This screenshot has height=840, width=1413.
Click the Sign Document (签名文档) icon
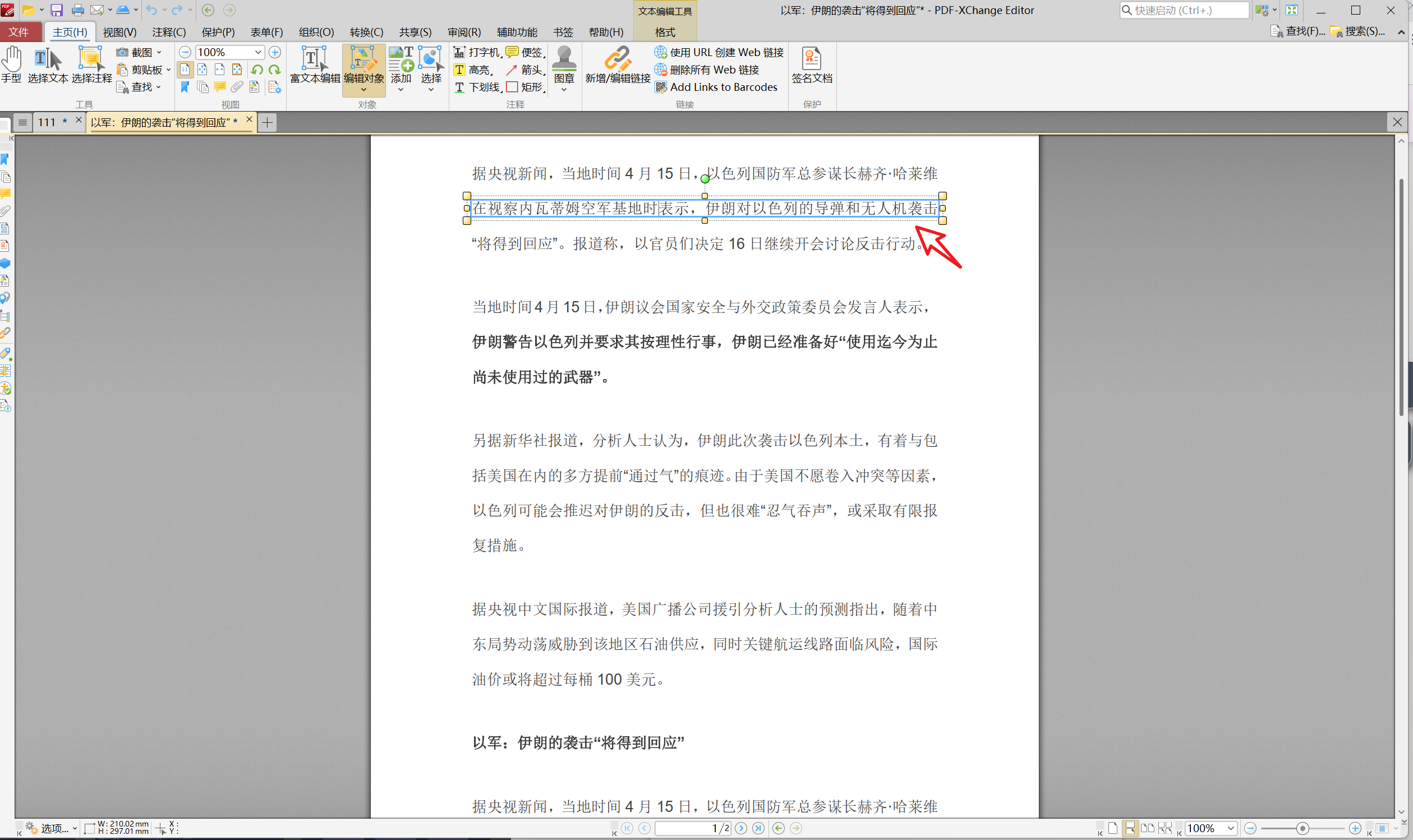[812, 58]
